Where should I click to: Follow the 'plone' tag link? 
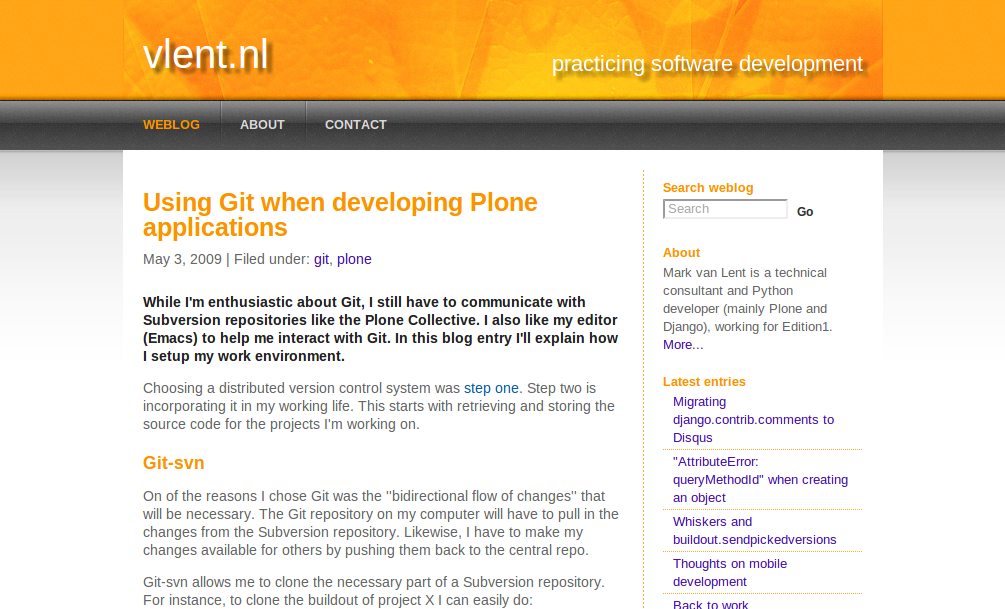point(354,259)
